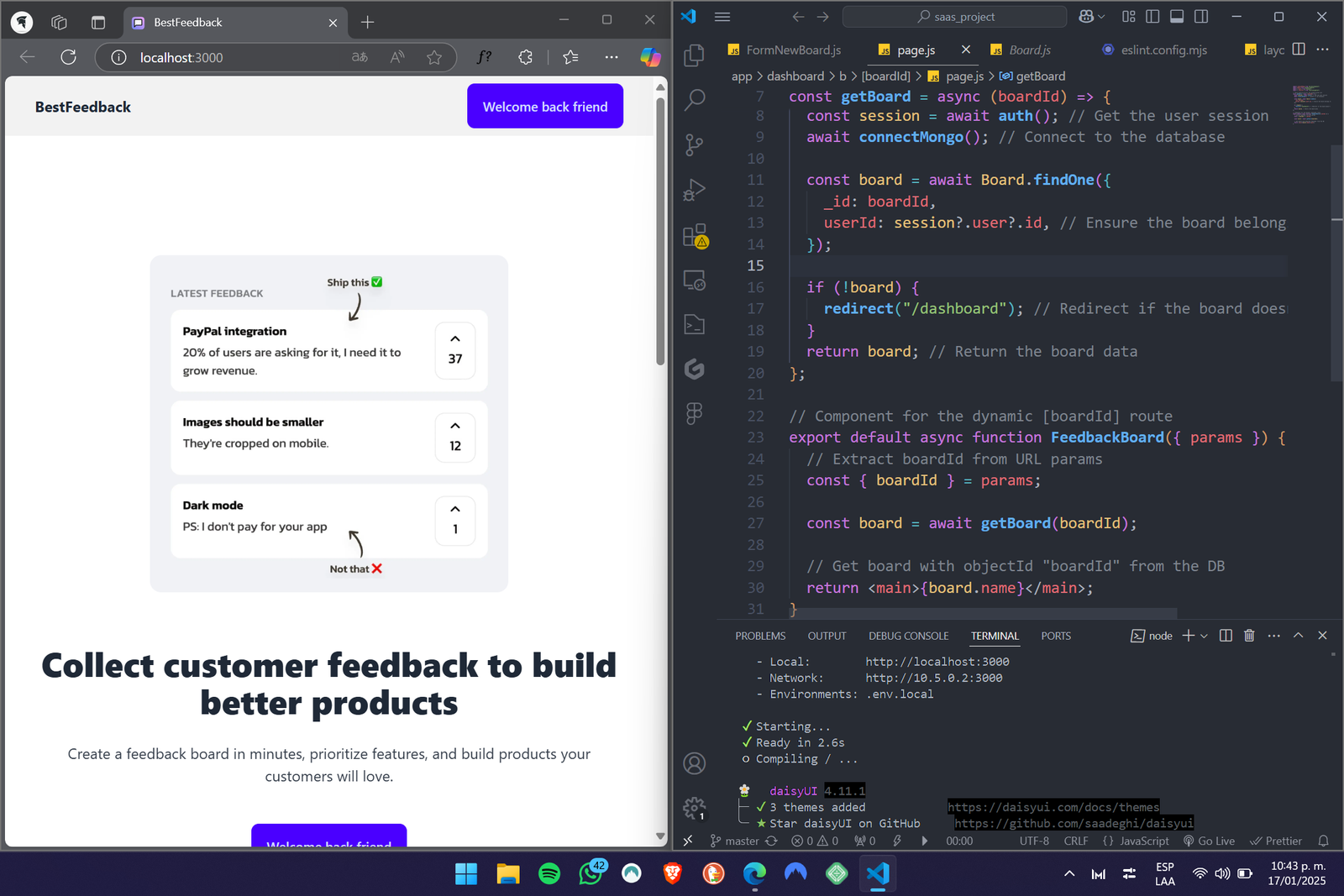Image resolution: width=1344 pixels, height=896 pixels.
Task: Expand the new terminal launch profile dropdown
Action: [1205, 636]
